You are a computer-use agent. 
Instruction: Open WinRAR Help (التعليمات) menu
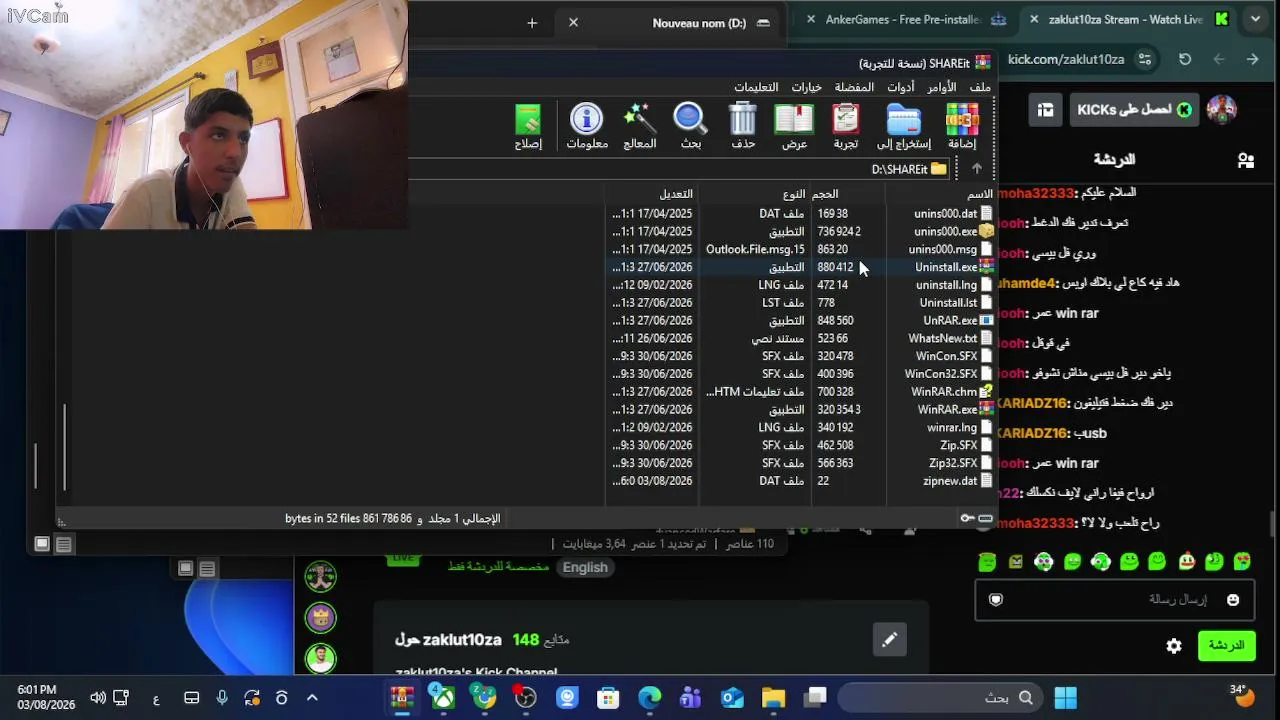click(756, 87)
